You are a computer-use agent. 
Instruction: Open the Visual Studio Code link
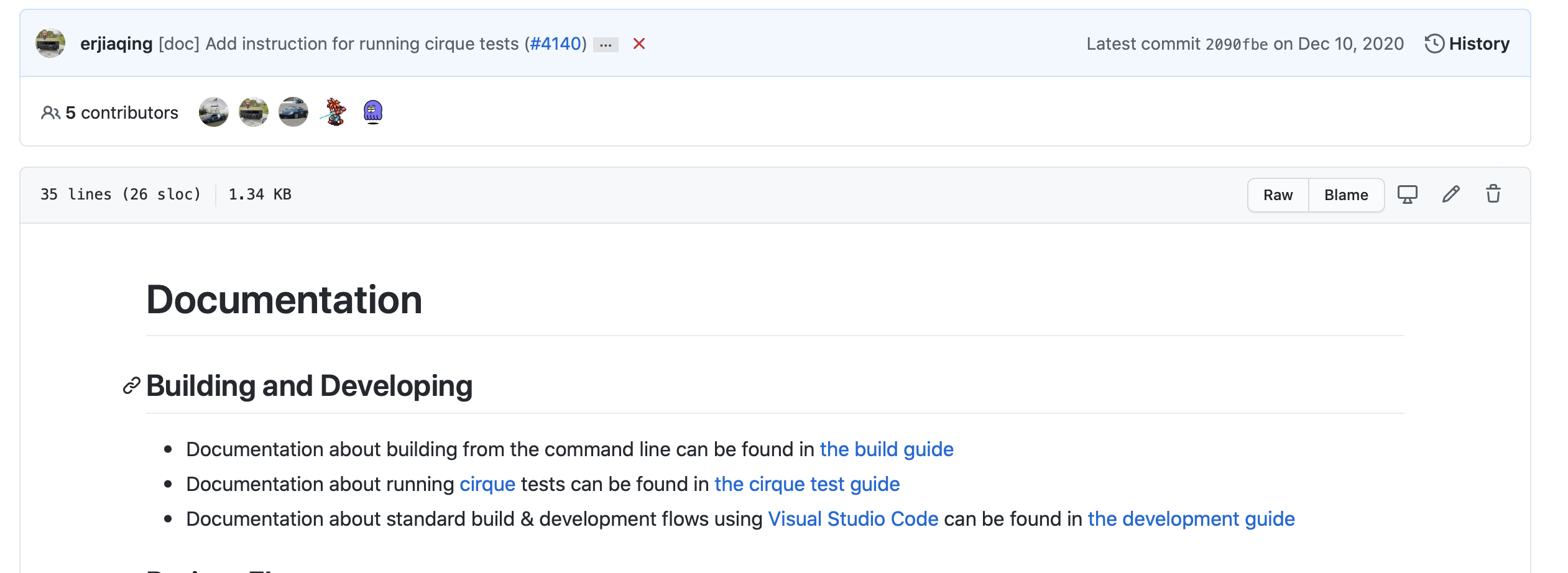point(853,519)
